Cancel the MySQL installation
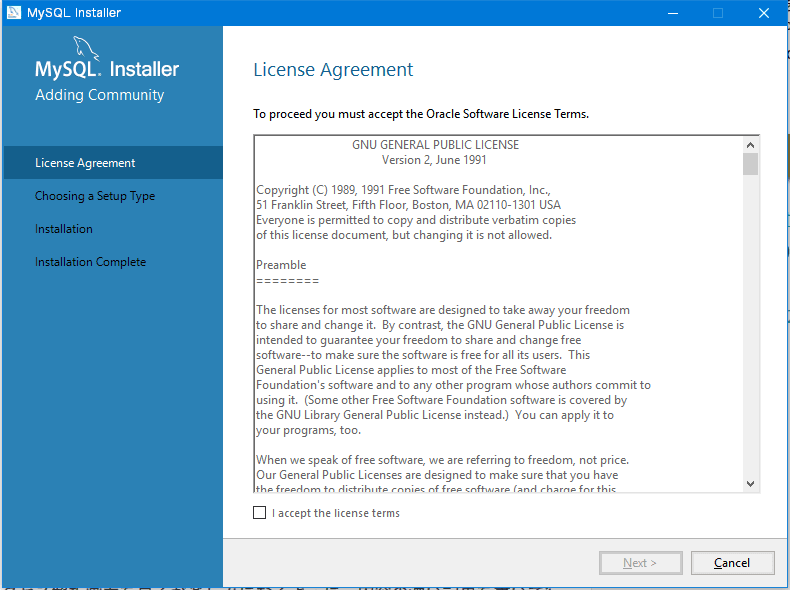The image size is (790, 590). pos(732,563)
